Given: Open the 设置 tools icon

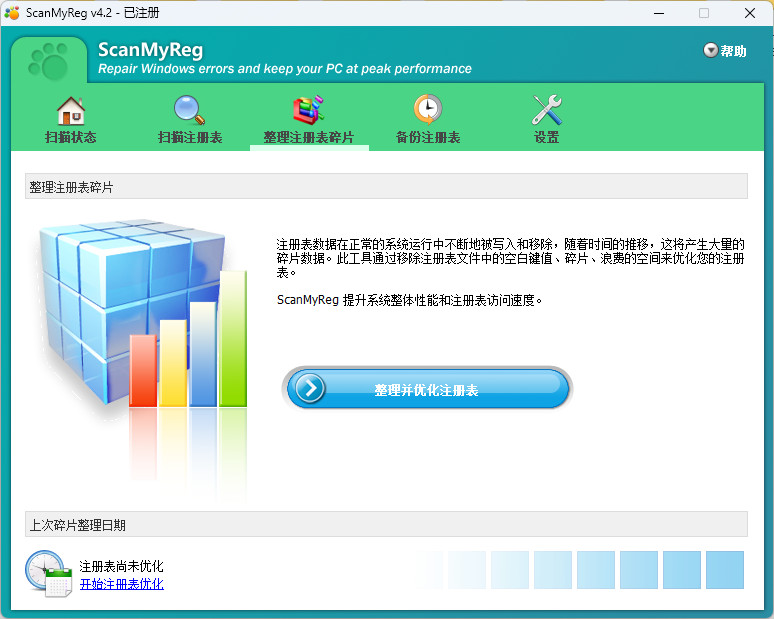Looking at the screenshot, I should (546, 110).
